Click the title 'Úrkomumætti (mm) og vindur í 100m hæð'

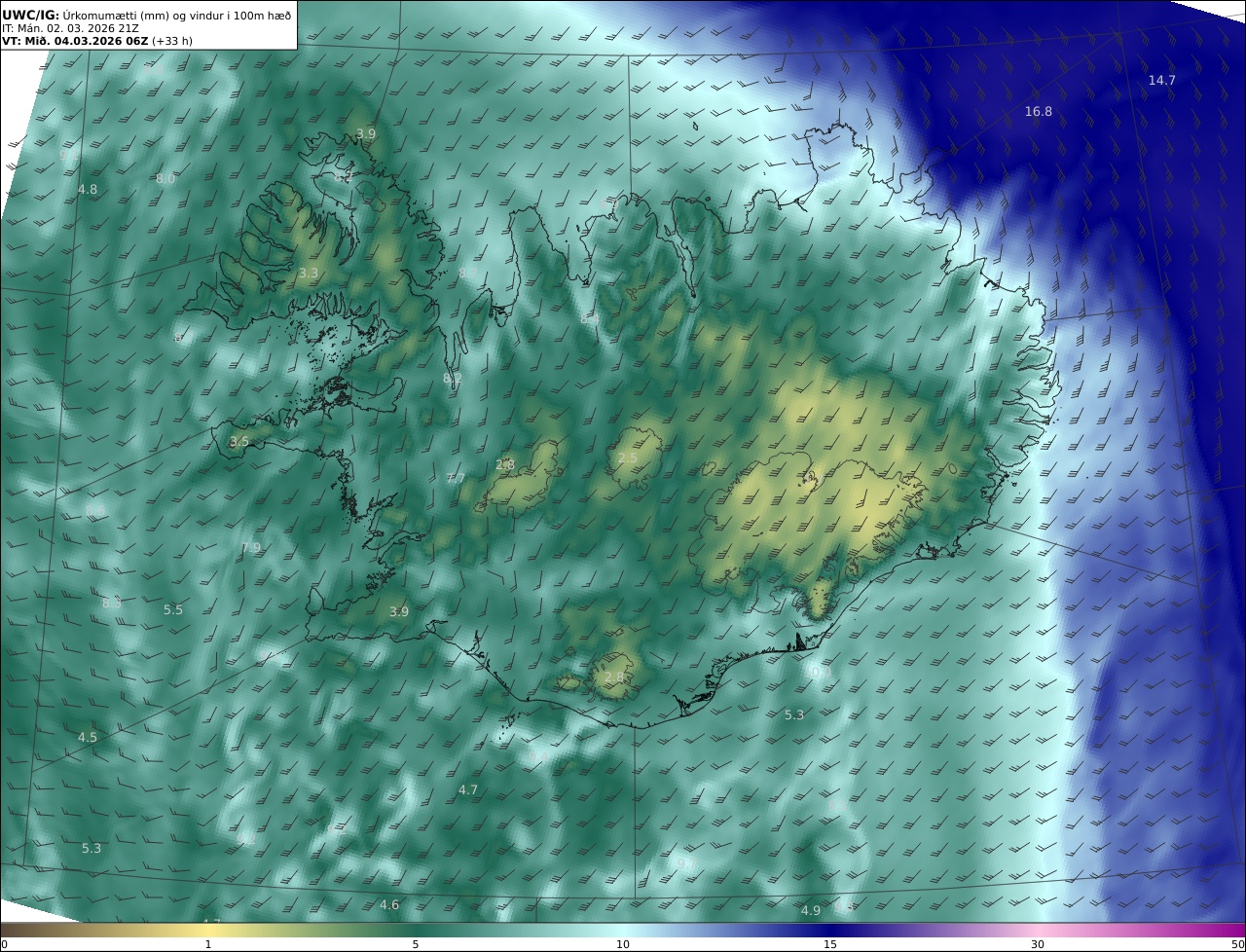pos(177,15)
